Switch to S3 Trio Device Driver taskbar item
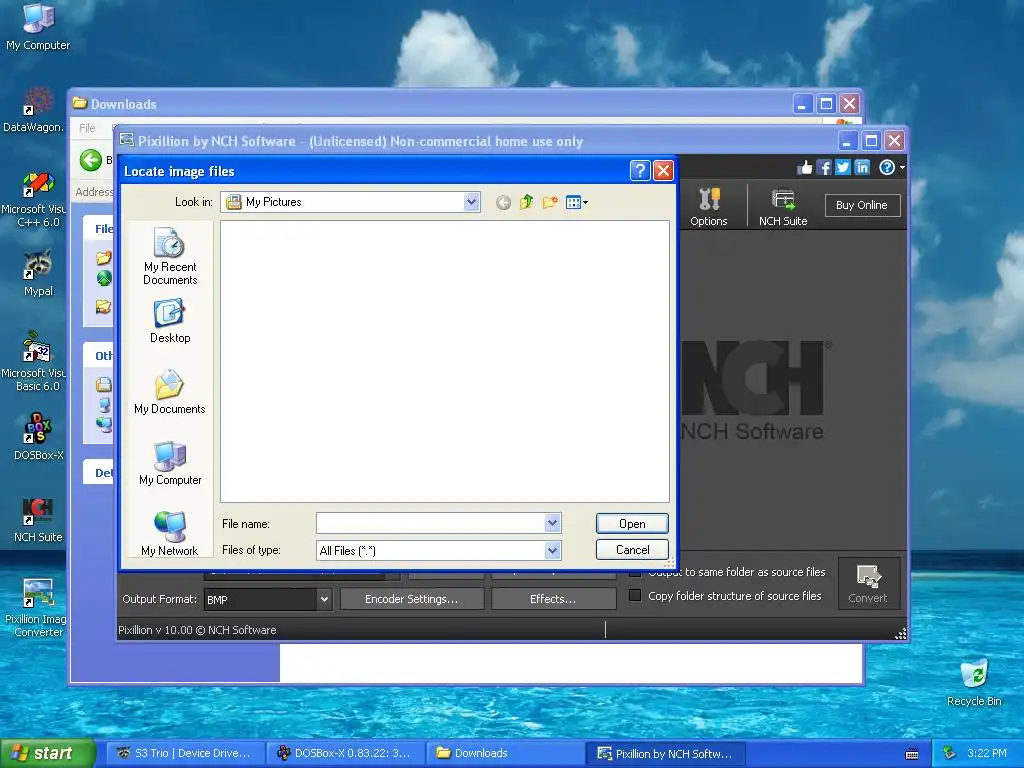Image resolution: width=1024 pixels, height=768 pixels. (x=185, y=753)
